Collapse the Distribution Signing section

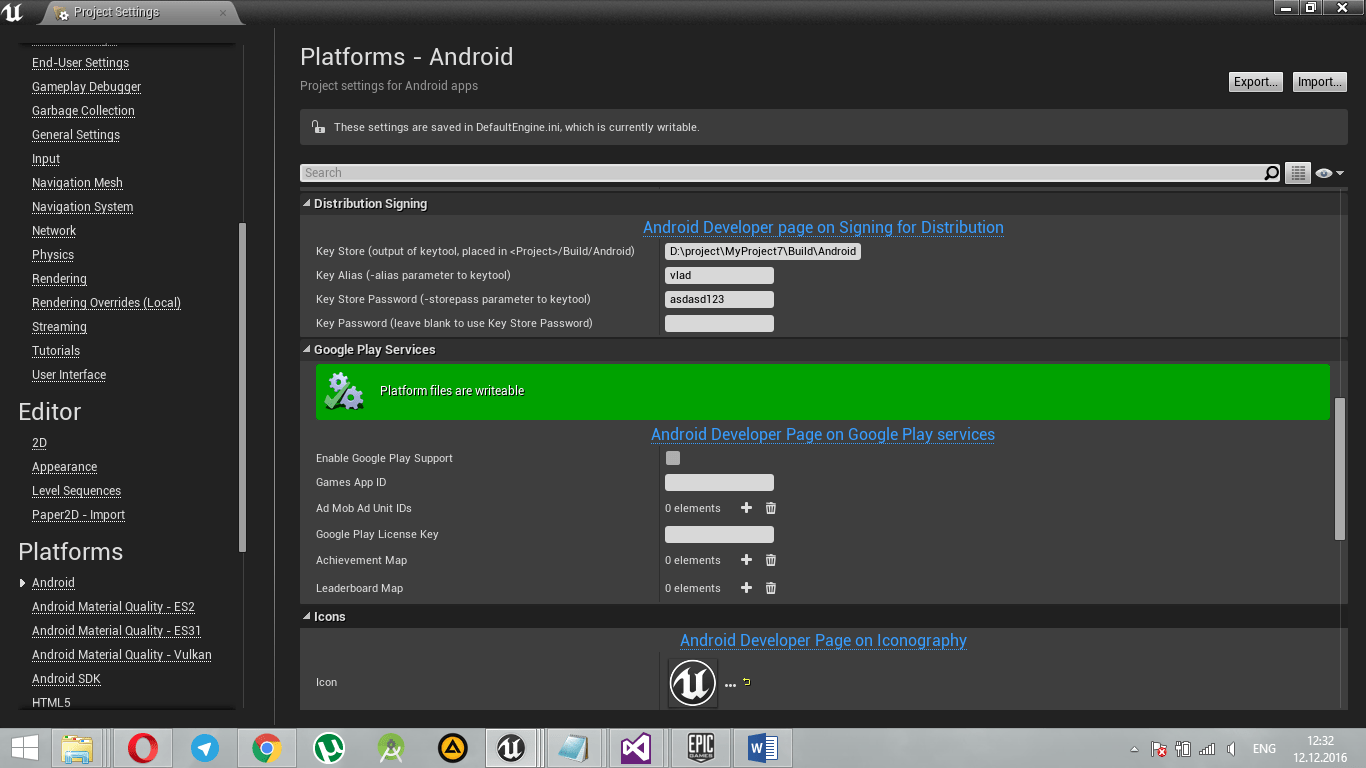tap(306, 203)
